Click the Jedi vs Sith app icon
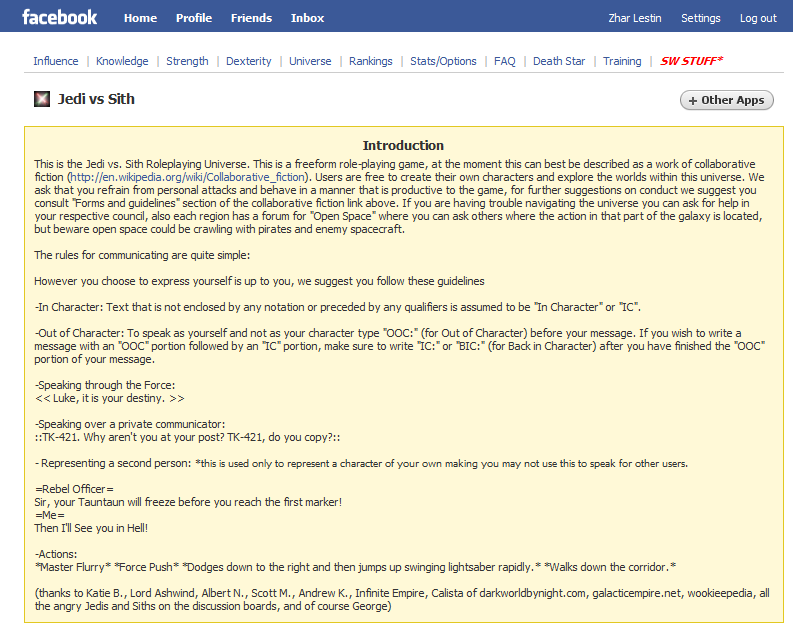This screenshot has height=639, width=793. pyautogui.click(x=41, y=99)
